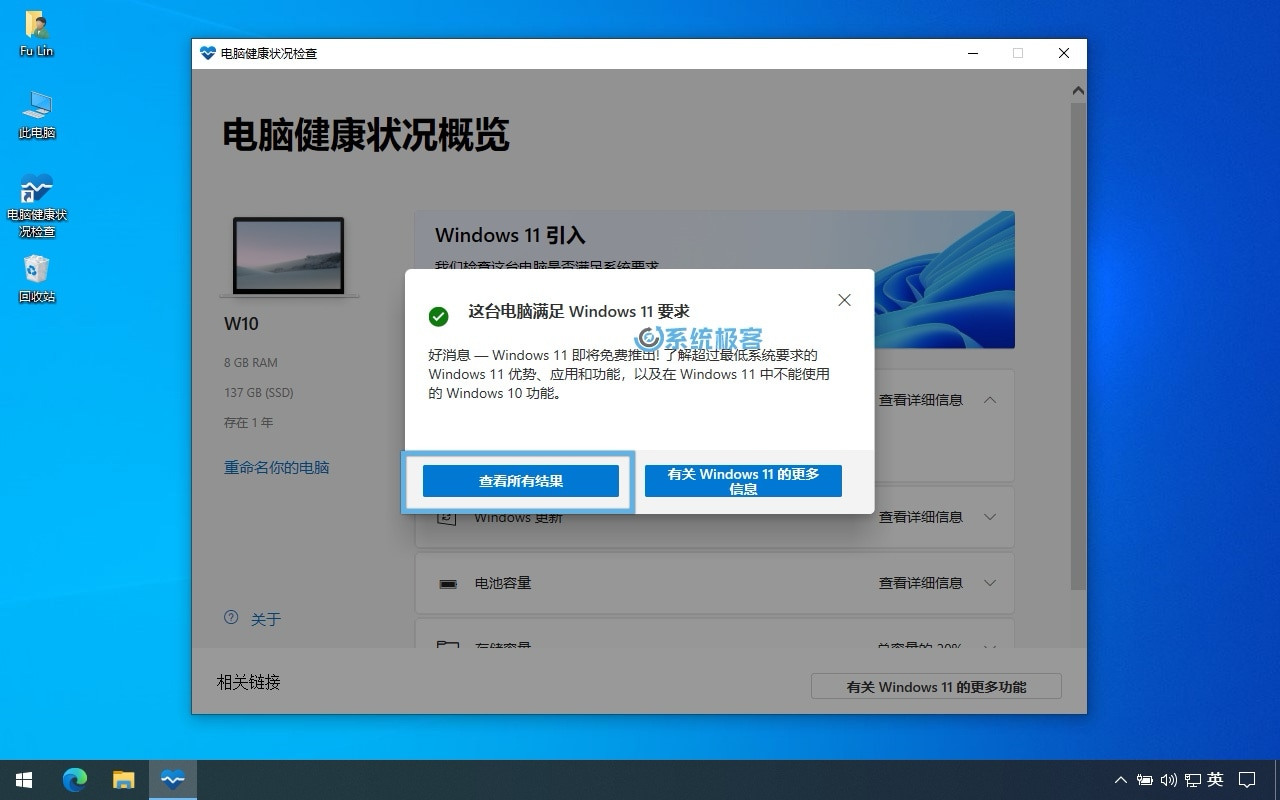Minimize the PC Health Check window
Image resolution: width=1280 pixels, height=800 pixels.
pos(972,53)
